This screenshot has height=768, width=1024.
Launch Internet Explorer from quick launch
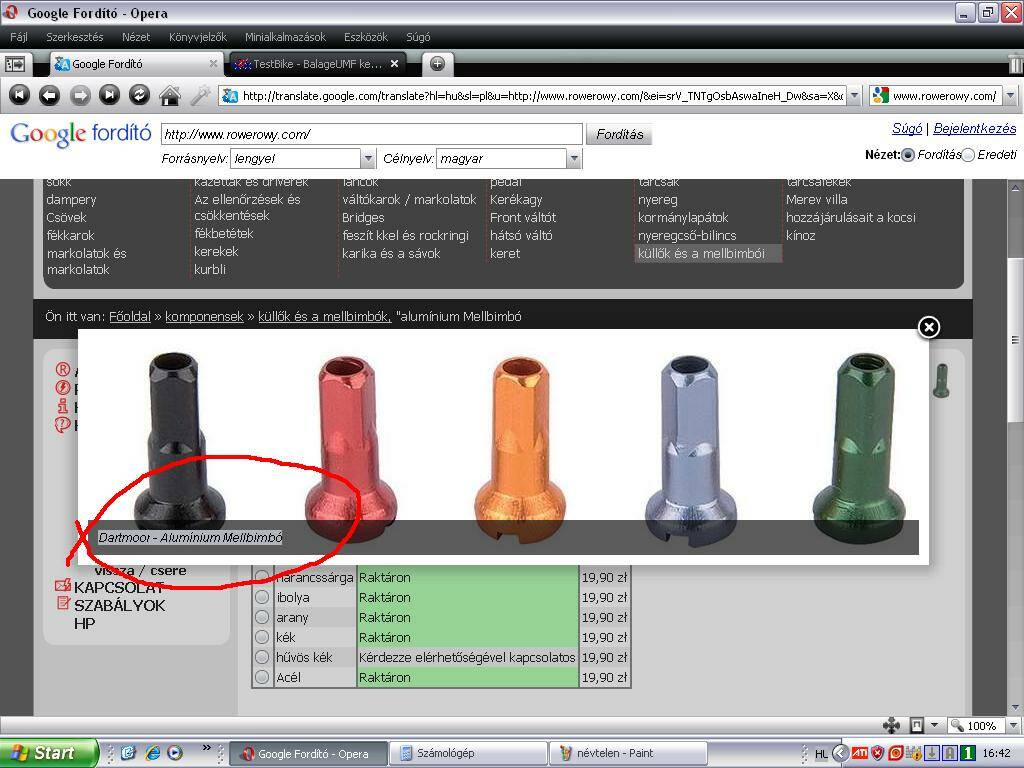153,753
